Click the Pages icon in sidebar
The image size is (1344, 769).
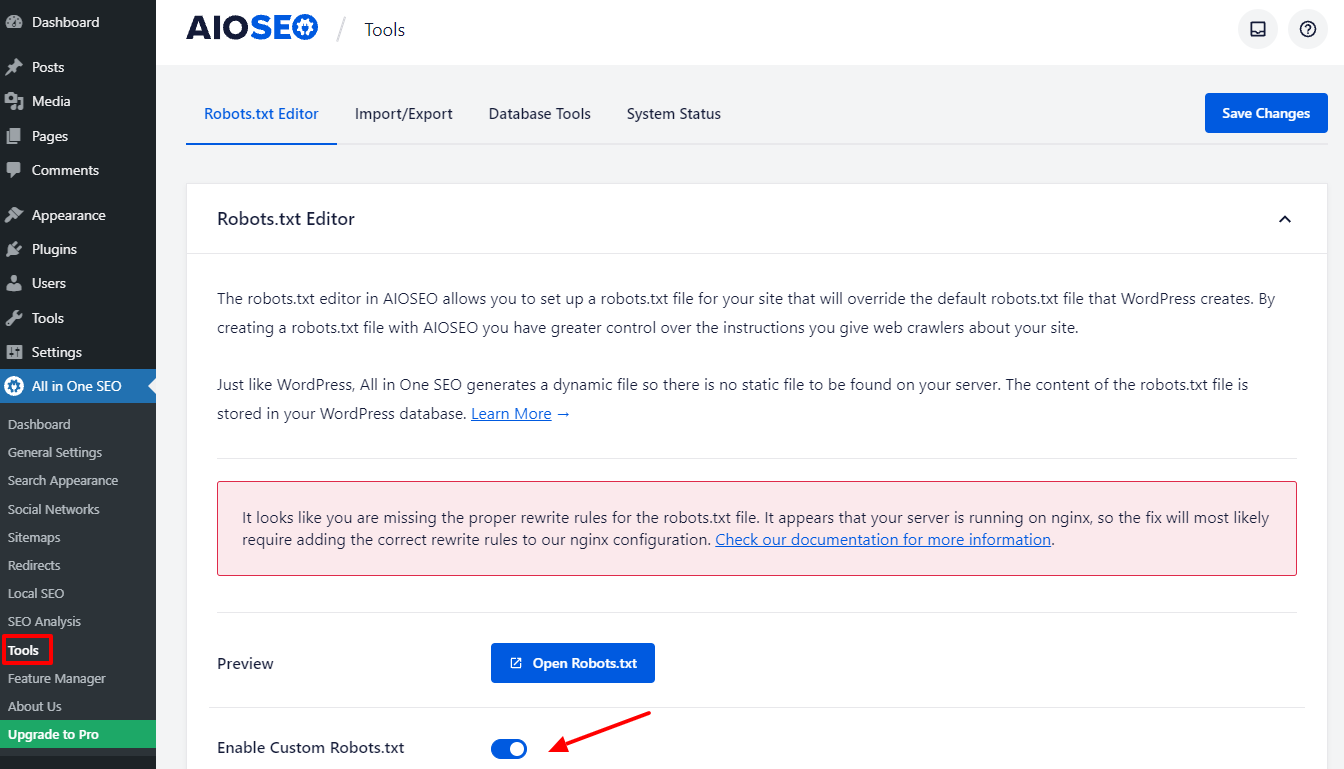tap(14, 136)
